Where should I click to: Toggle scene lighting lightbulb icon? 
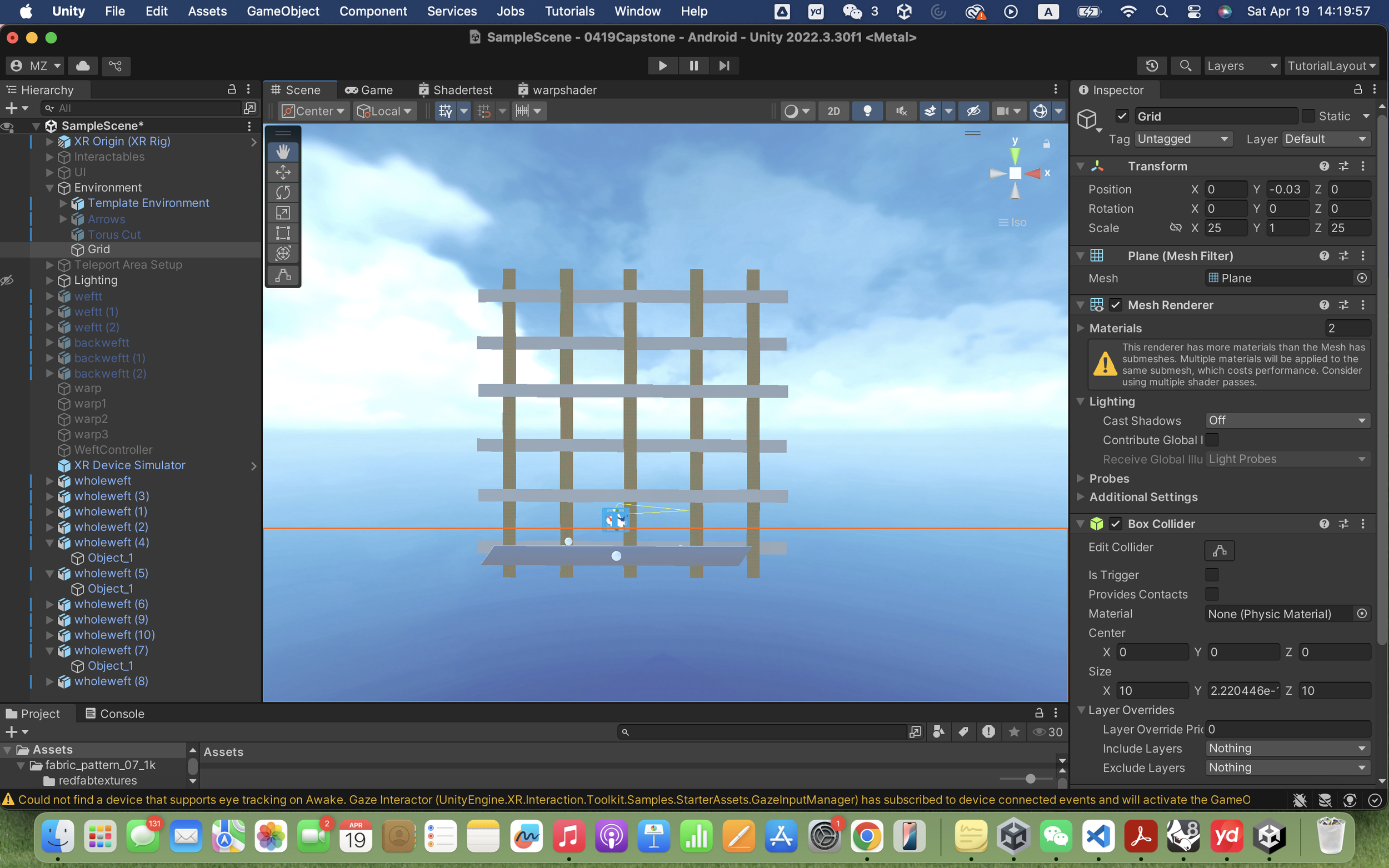pyautogui.click(x=867, y=111)
